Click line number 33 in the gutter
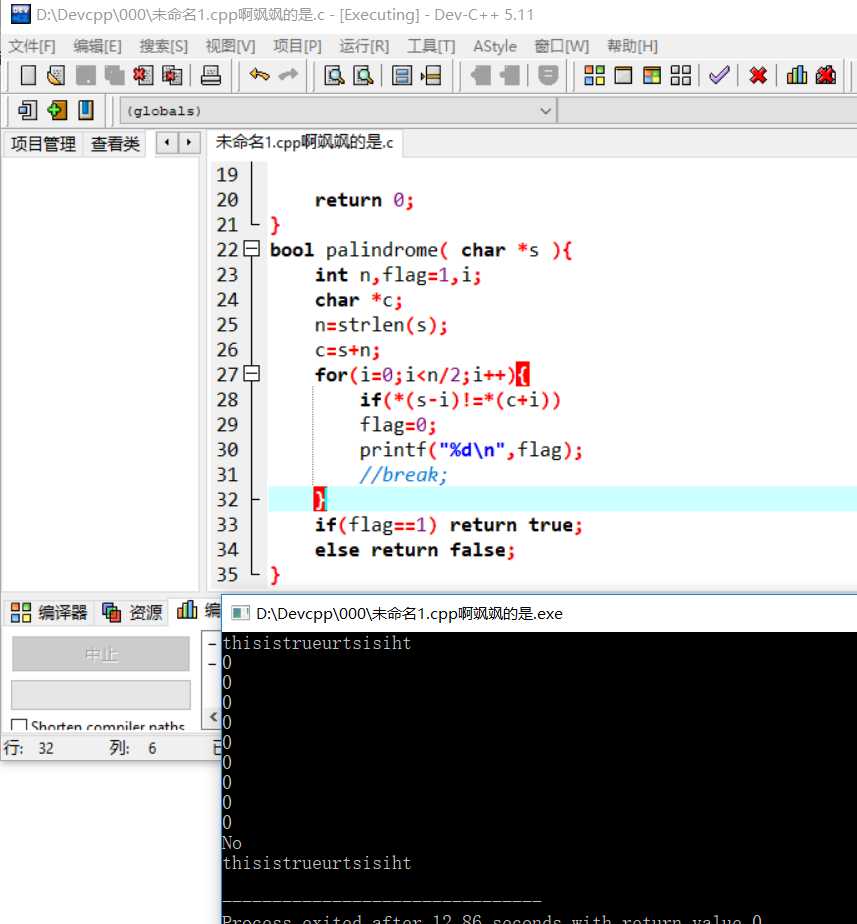Viewport: 857px width, 924px height. [x=227, y=524]
